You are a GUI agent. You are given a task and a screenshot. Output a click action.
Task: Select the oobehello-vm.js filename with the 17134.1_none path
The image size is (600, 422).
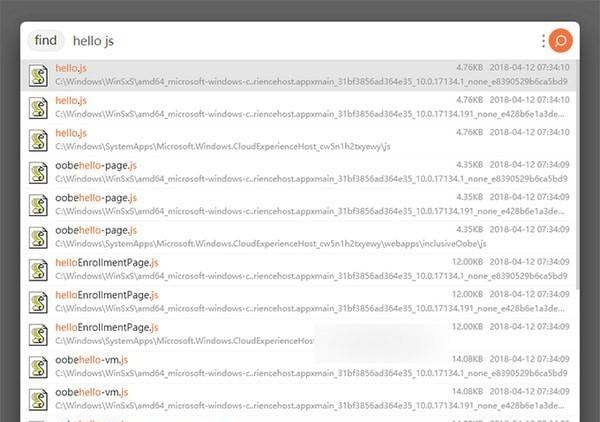[92, 360]
